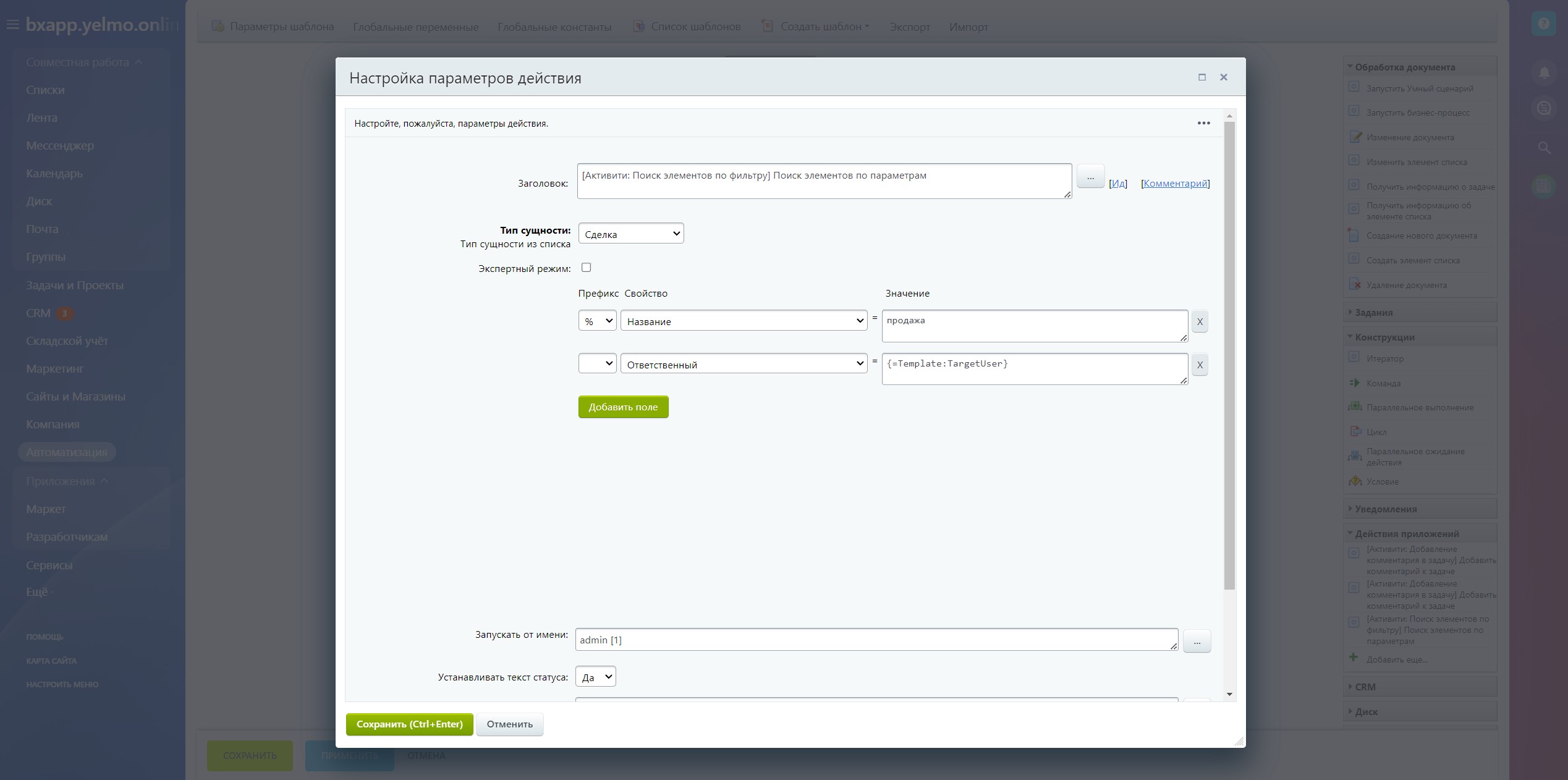Viewport: 1568px width, 780px height.
Task: Click the продажа value input field
Action: pos(1033,326)
